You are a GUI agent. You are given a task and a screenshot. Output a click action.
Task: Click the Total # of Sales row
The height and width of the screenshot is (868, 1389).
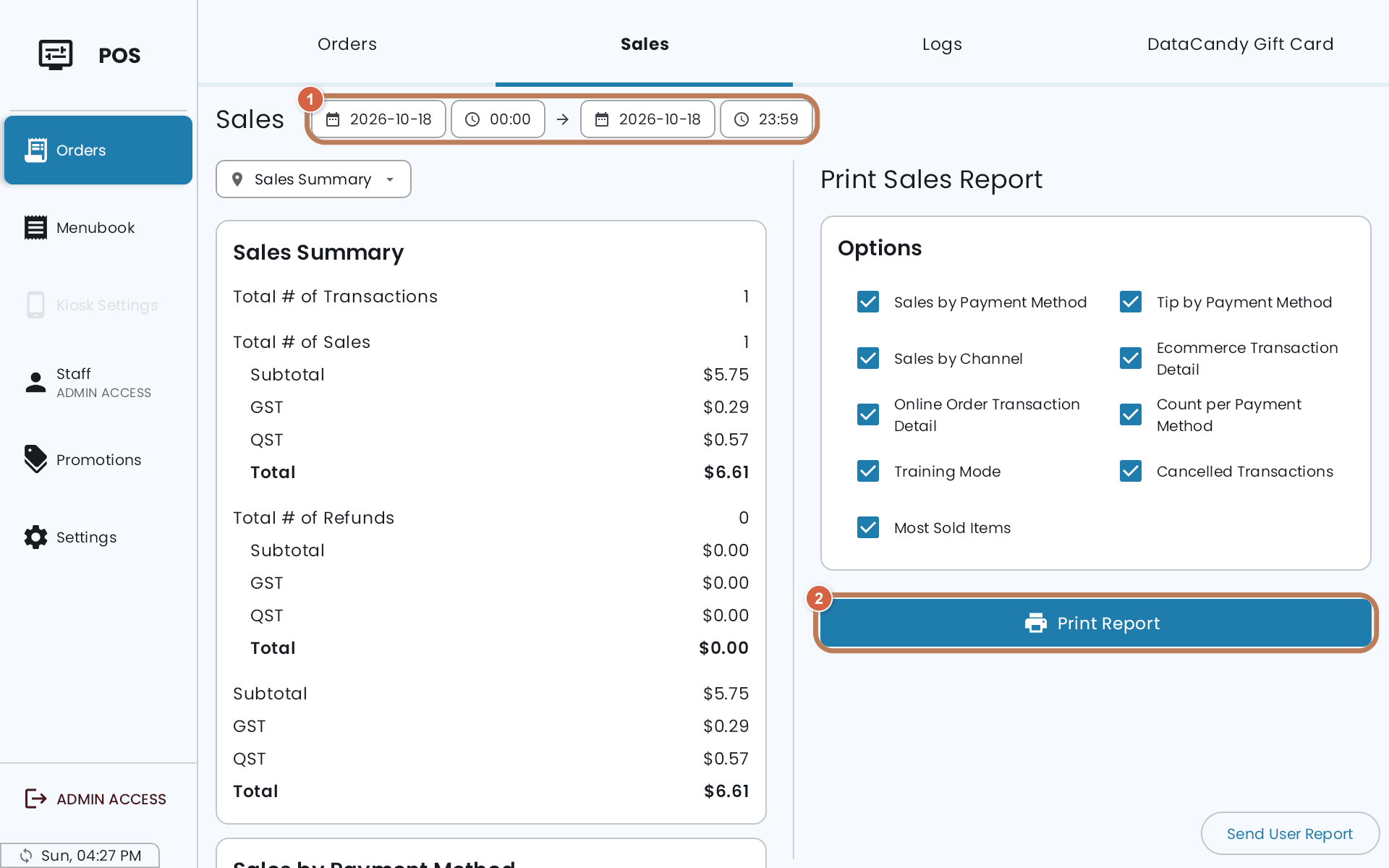(x=490, y=342)
